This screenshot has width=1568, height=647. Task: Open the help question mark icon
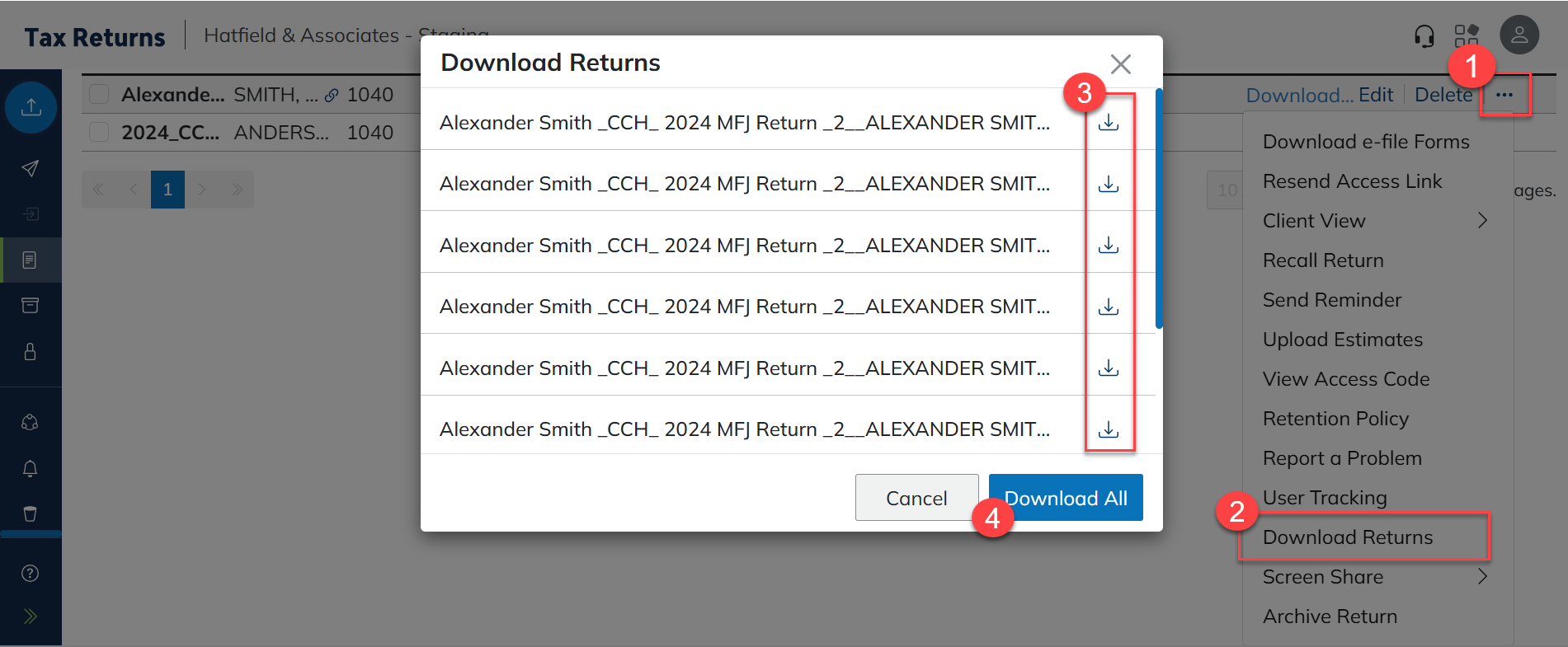click(x=31, y=574)
